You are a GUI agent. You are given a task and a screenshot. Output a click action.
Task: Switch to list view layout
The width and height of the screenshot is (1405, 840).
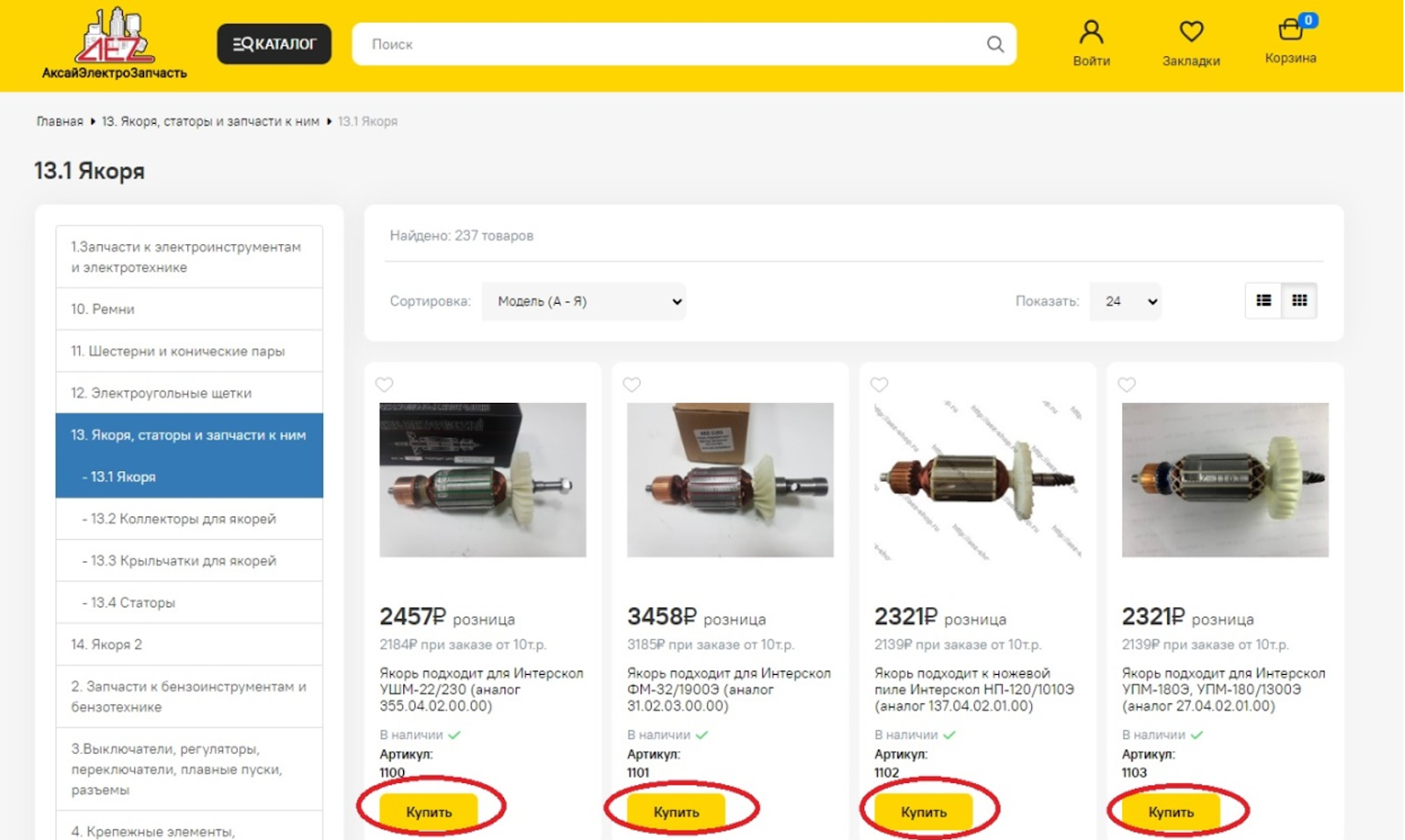pyautogui.click(x=1264, y=301)
